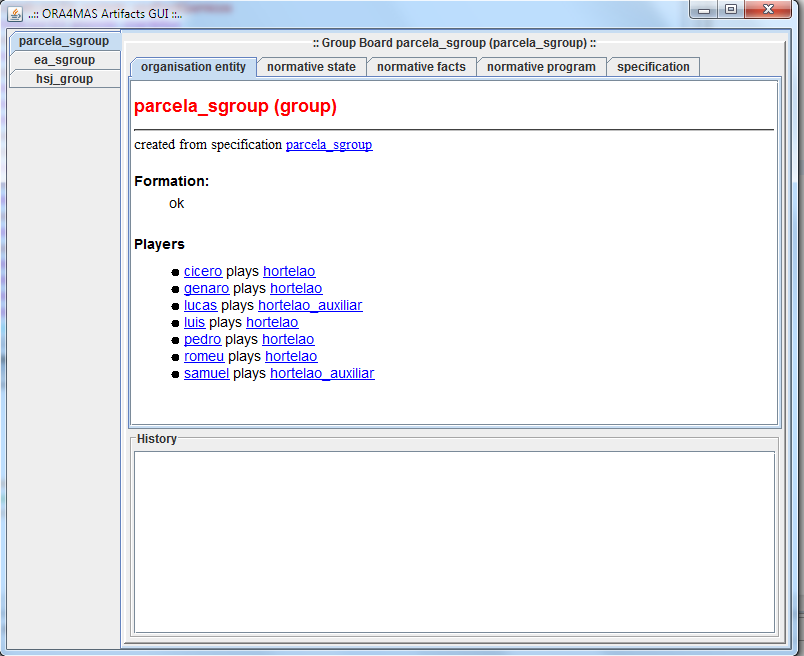Open the hsj_group side tab

pos(64,79)
